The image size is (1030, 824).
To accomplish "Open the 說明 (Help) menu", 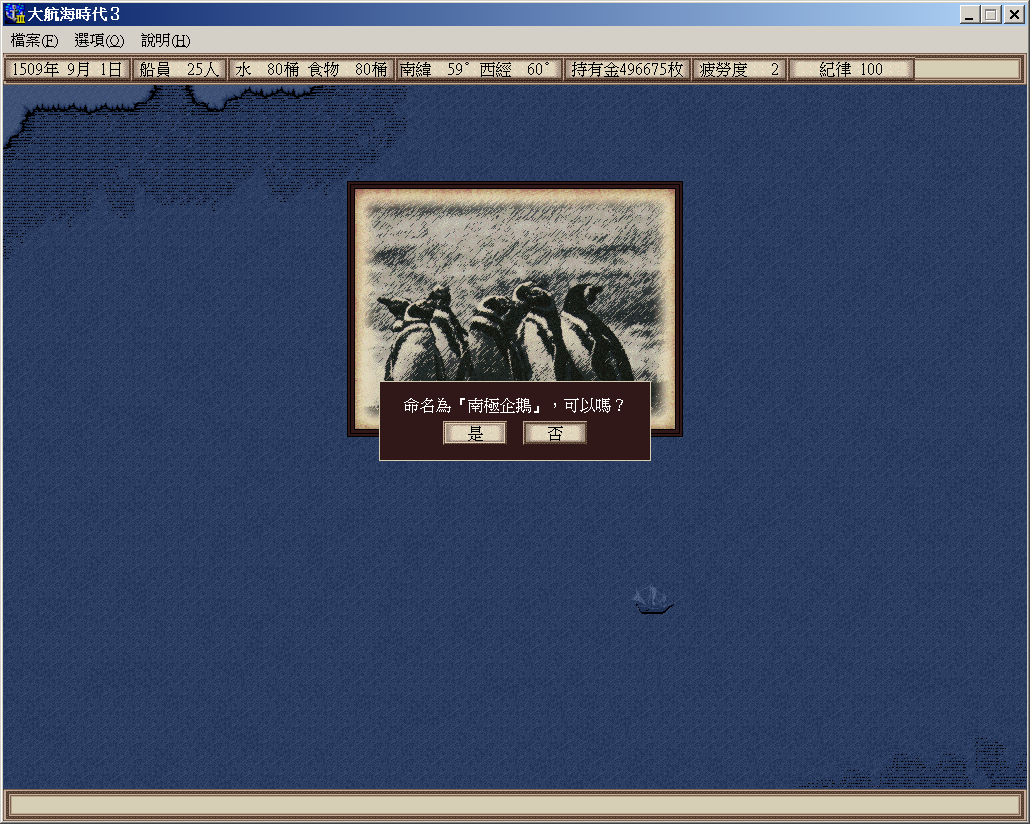I will pyautogui.click(x=165, y=41).
